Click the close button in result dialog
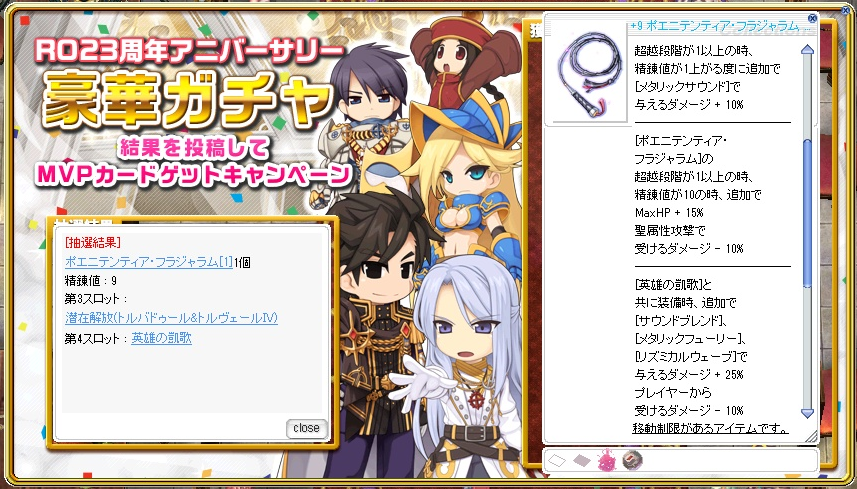This screenshot has width=857, height=489. [x=306, y=428]
